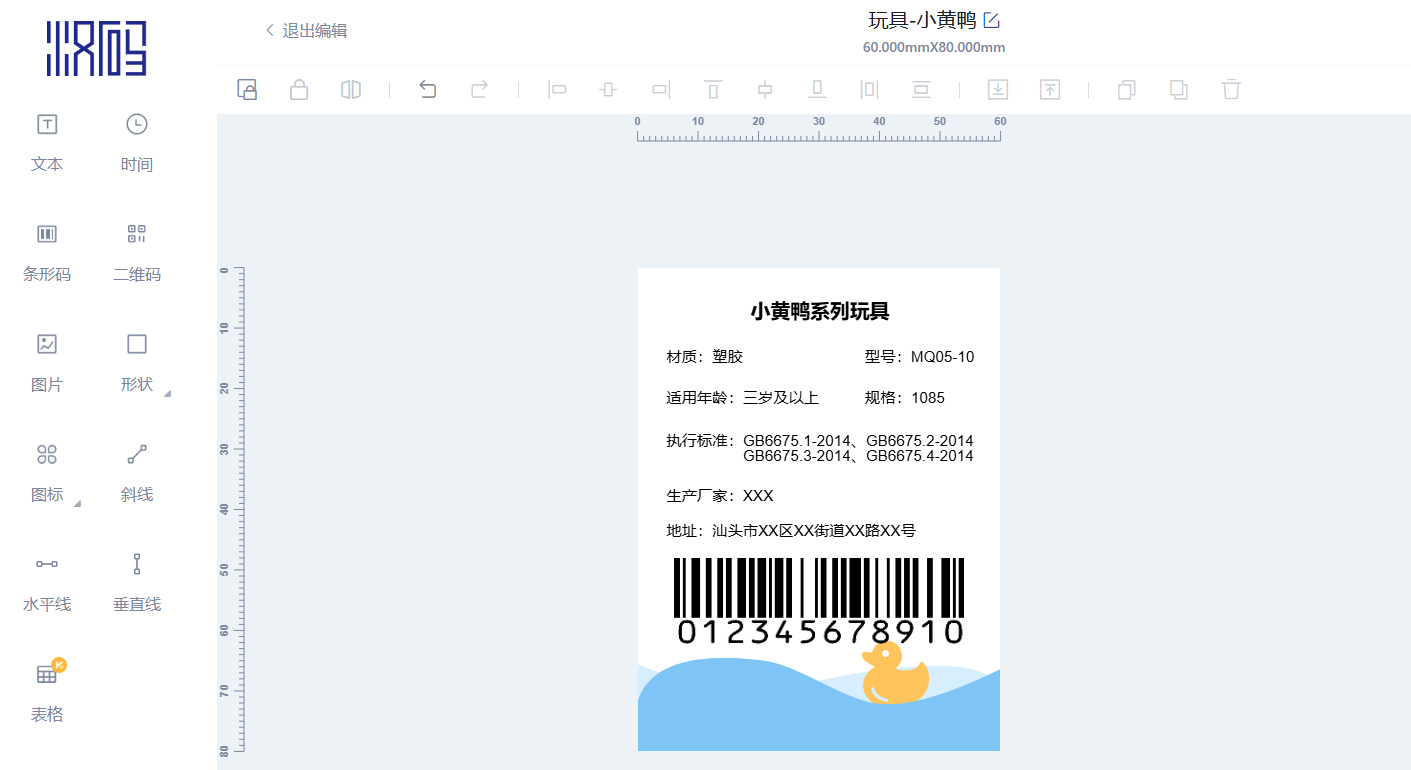Screen dimensions: 1411x770
Task: Insert a 图片 image element
Action: [x=47, y=362]
